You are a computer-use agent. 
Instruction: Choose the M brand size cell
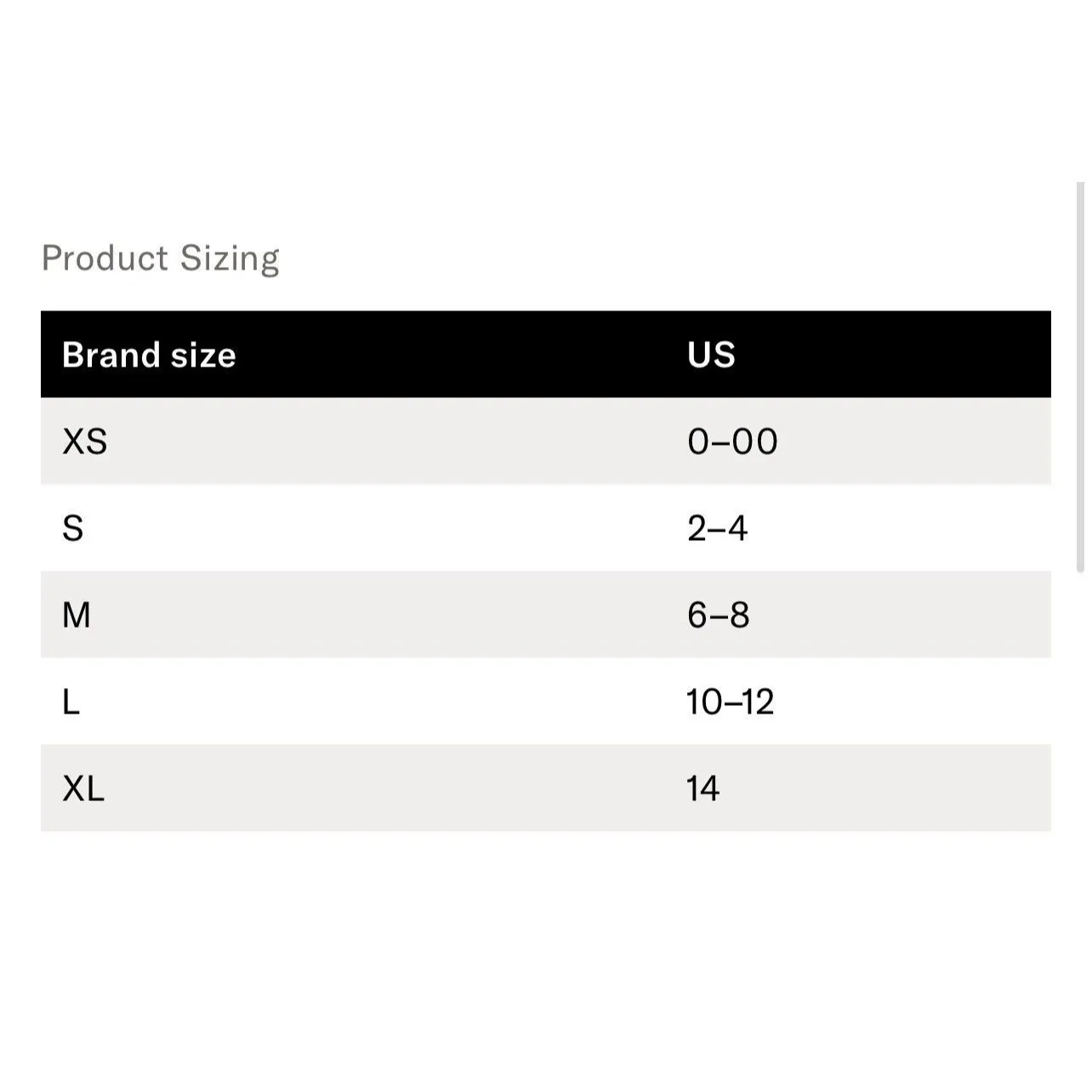(77, 615)
